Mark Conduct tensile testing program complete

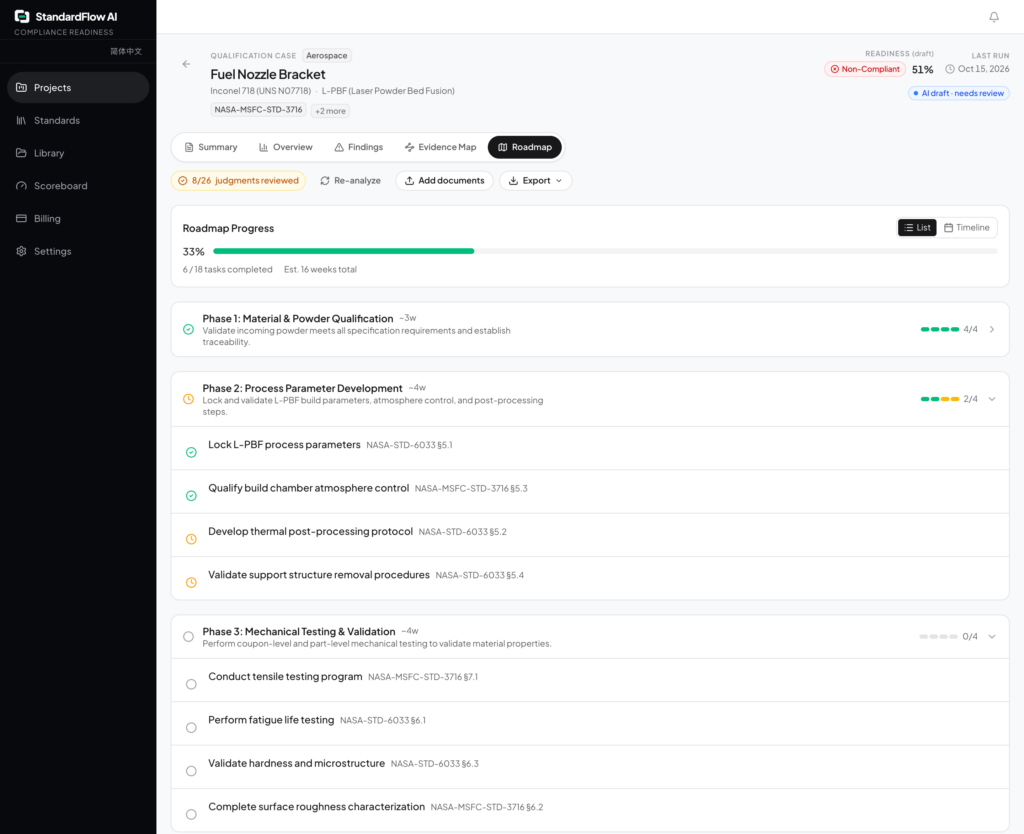point(191,684)
